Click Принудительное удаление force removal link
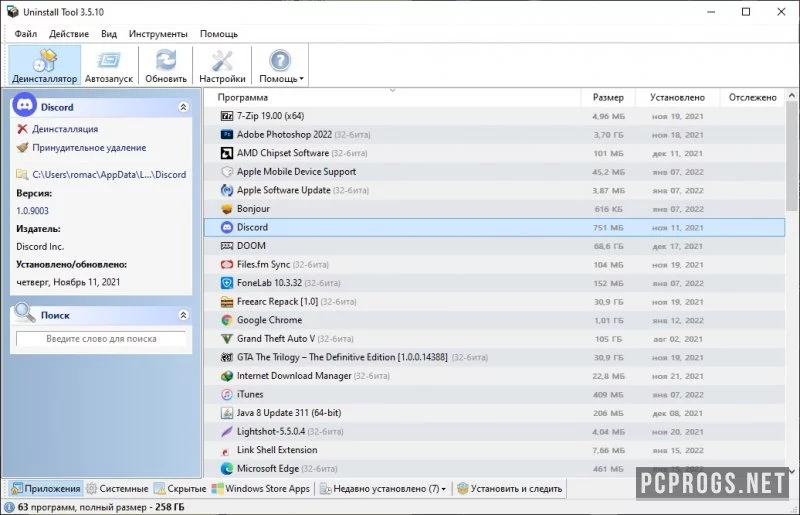The height and width of the screenshot is (515, 800). click(89, 148)
